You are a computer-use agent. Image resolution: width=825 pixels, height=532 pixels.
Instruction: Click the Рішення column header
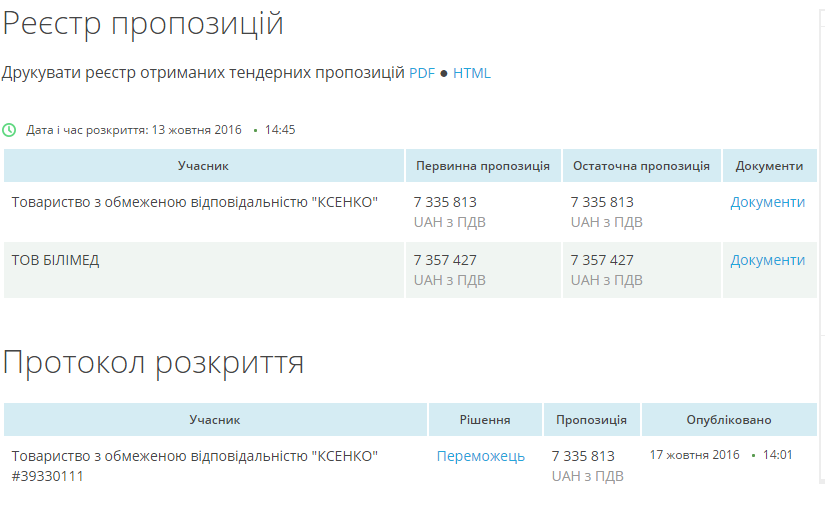(x=485, y=420)
